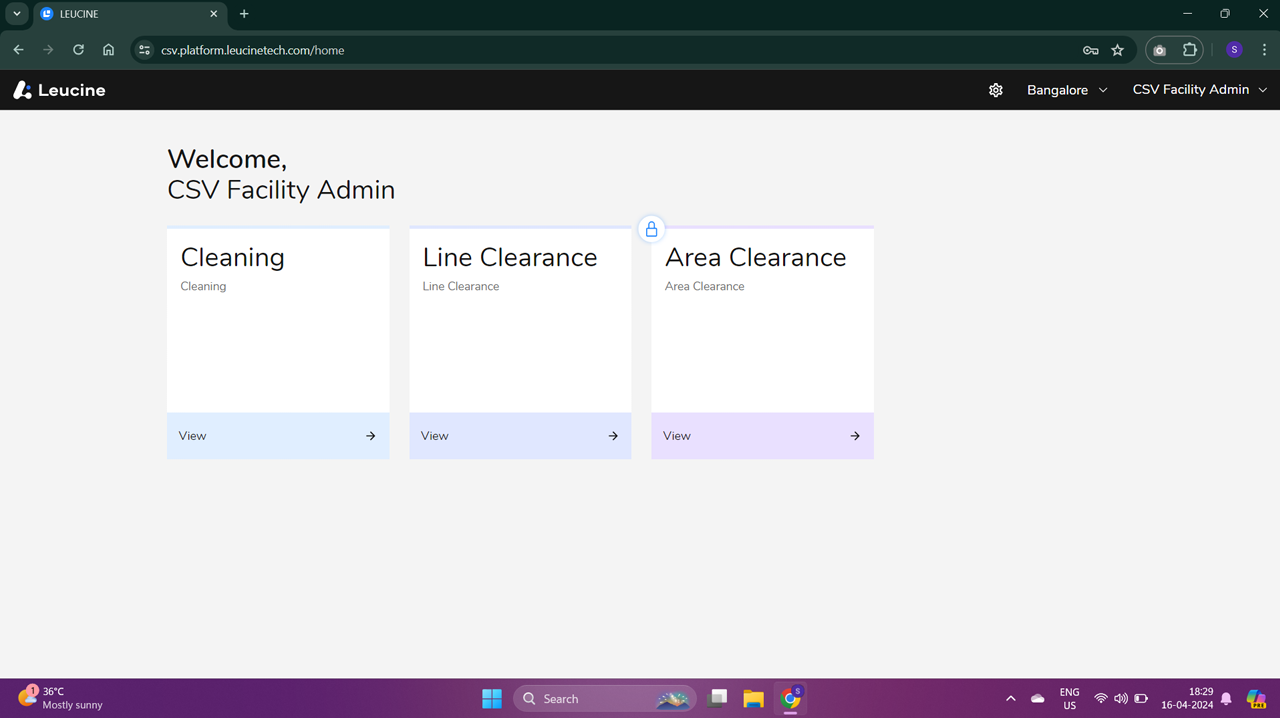Open the settings gear in Leucine header
Screen dimensions: 1280x718
996,90
